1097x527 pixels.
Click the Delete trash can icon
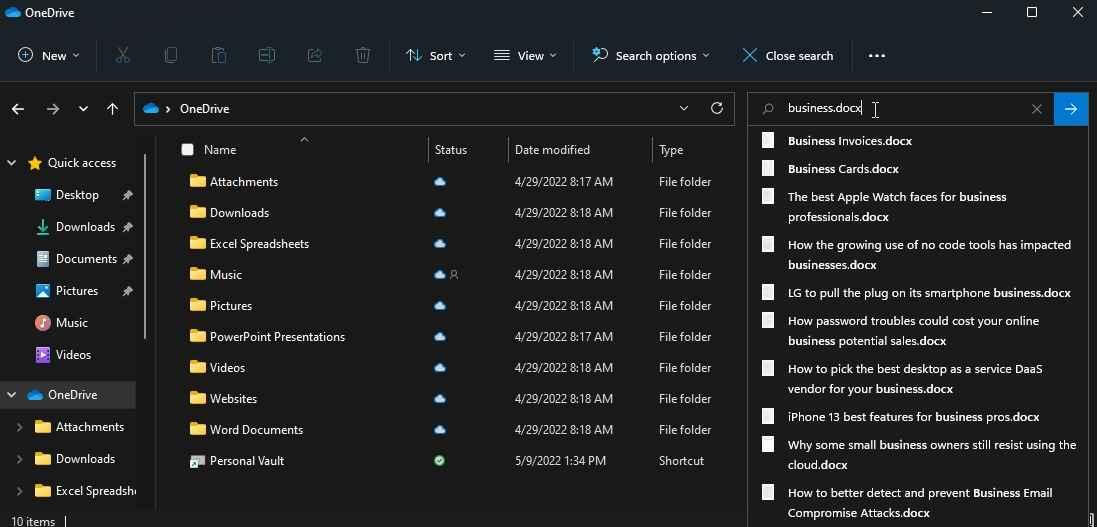coord(362,55)
